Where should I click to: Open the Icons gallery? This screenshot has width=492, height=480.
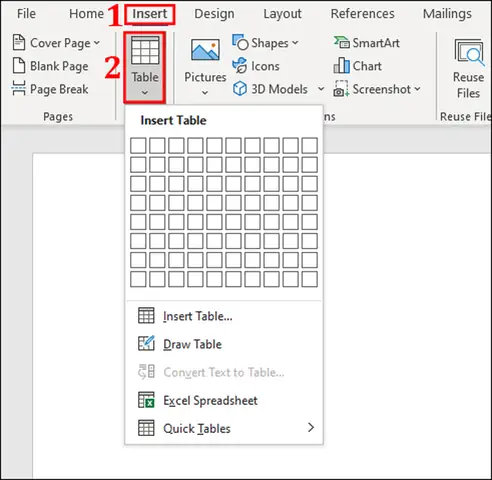point(256,66)
